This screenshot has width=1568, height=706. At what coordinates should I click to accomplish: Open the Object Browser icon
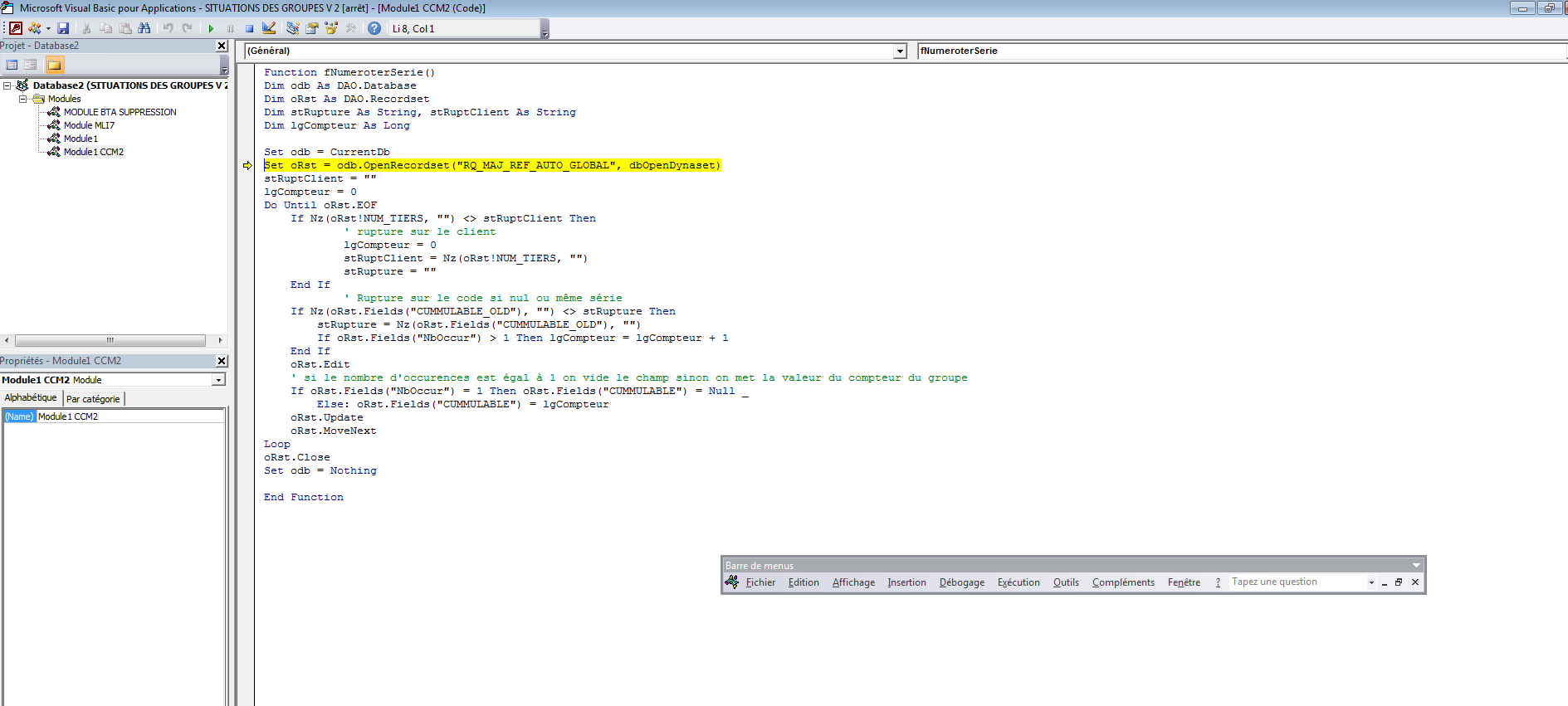click(x=331, y=28)
